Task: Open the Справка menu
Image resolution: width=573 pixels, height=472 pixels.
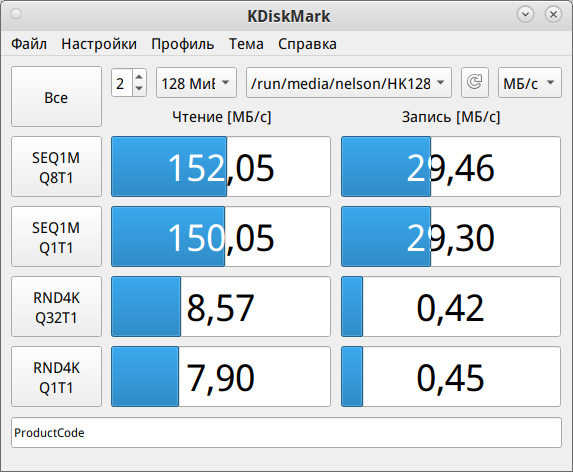Action: point(307,44)
